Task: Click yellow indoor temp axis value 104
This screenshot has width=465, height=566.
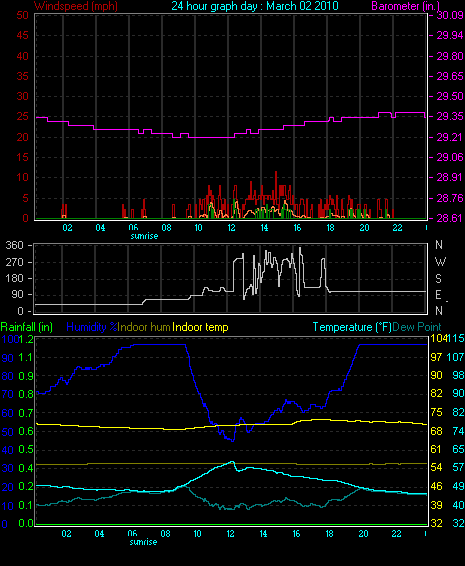Action: [x=438, y=338]
